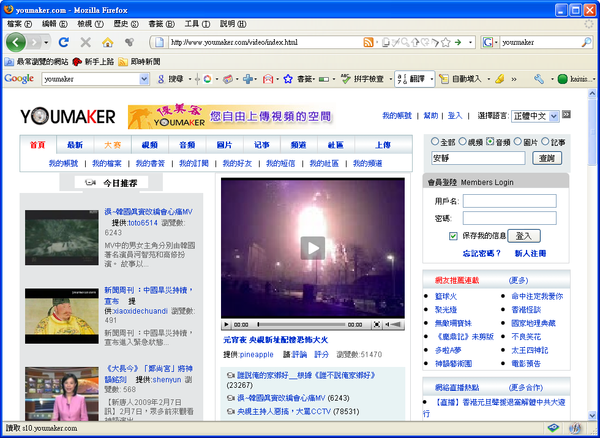
Task: Select the 記事 search radio button
Action: pyautogui.click(x=545, y=141)
